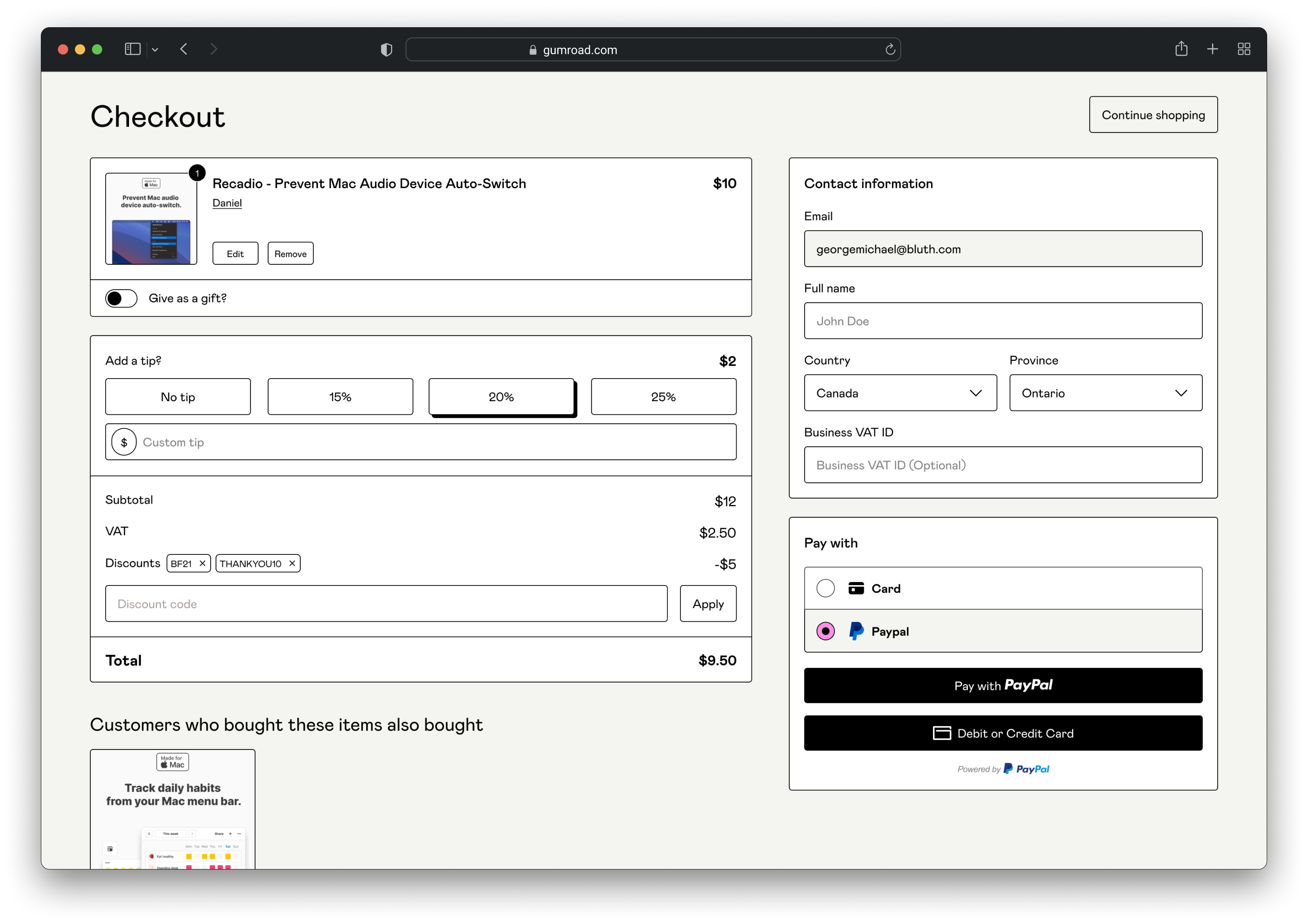1308x924 pixels.
Task: Select the No tip option
Action: click(178, 397)
